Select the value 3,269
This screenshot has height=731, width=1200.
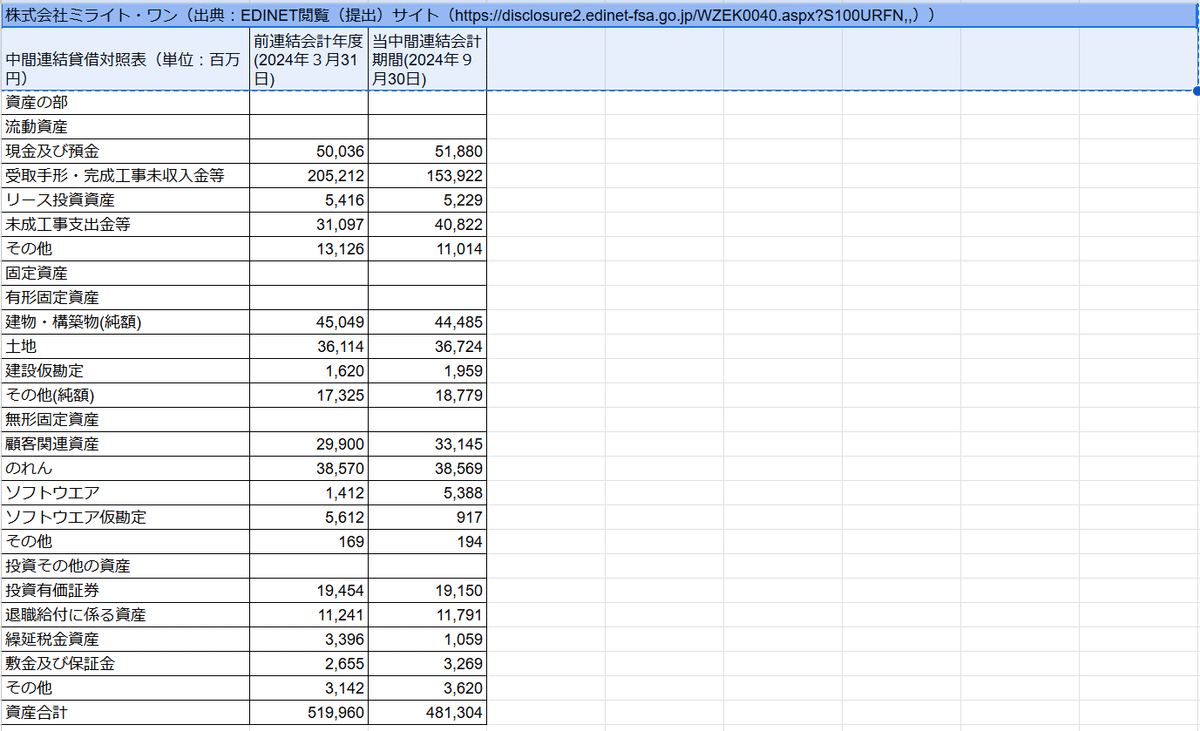[x=427, y=663]
